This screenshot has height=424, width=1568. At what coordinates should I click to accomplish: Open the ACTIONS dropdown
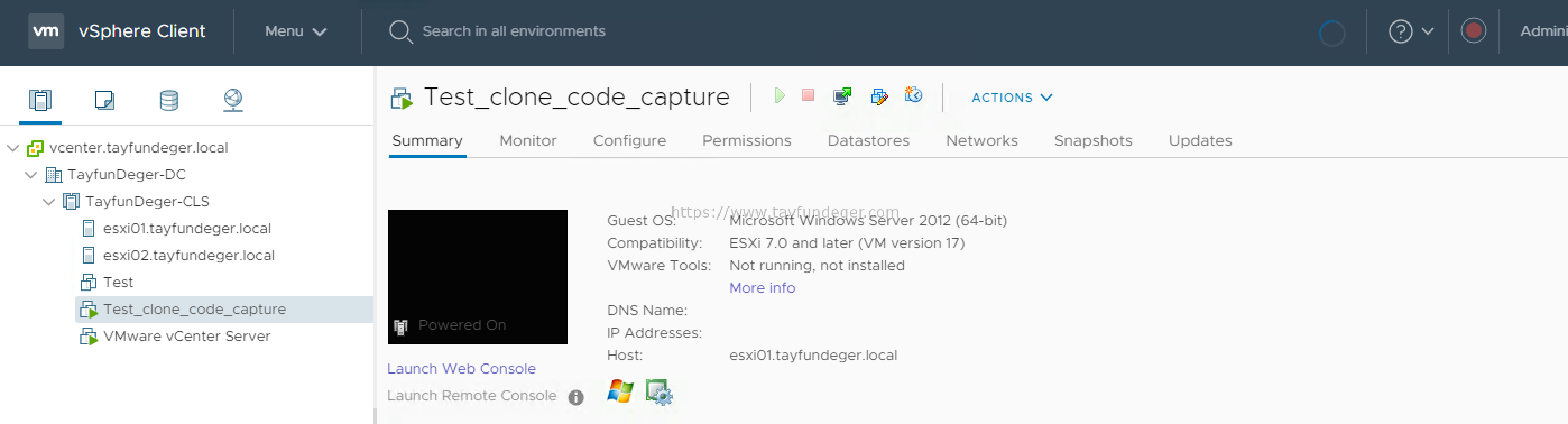click(x=1012, y=98)
